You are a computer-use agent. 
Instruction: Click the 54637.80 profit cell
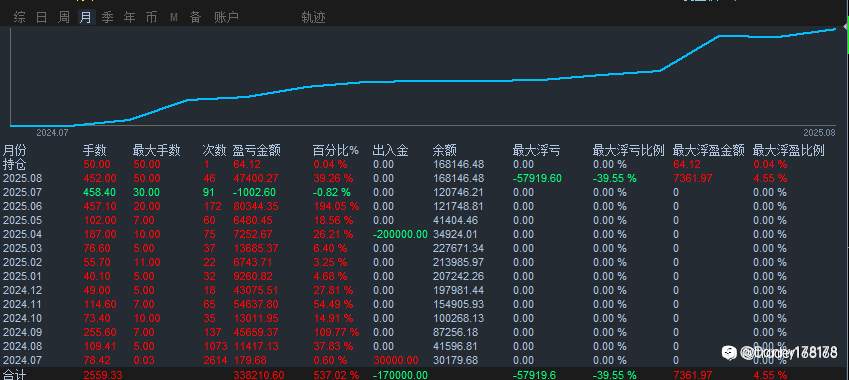point(256,304)
